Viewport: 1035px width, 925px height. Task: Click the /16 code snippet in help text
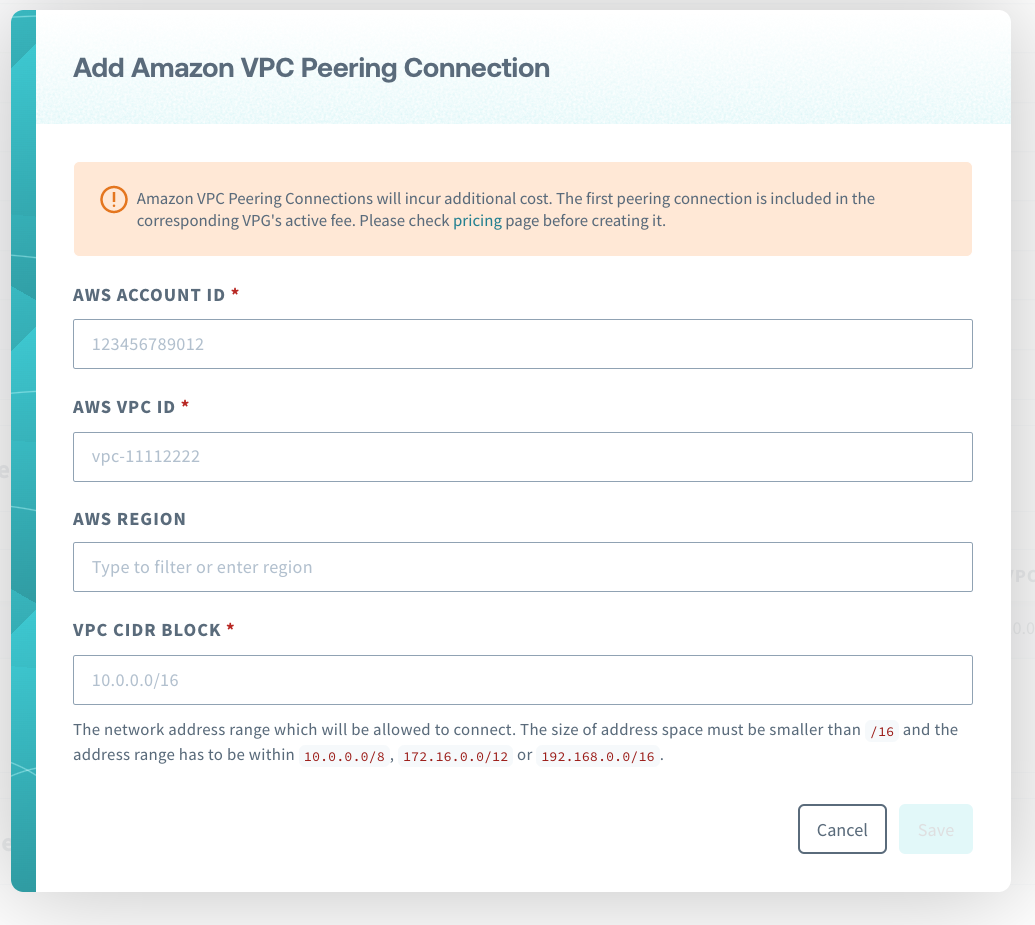[x=881, y=731]
